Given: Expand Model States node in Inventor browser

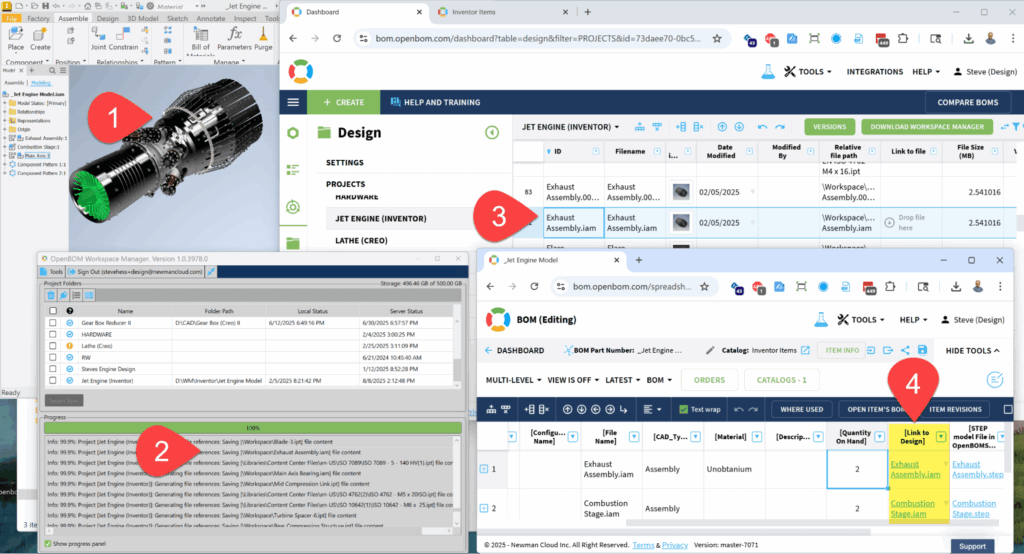Looking at the screenshot, I should coord(5,103).
